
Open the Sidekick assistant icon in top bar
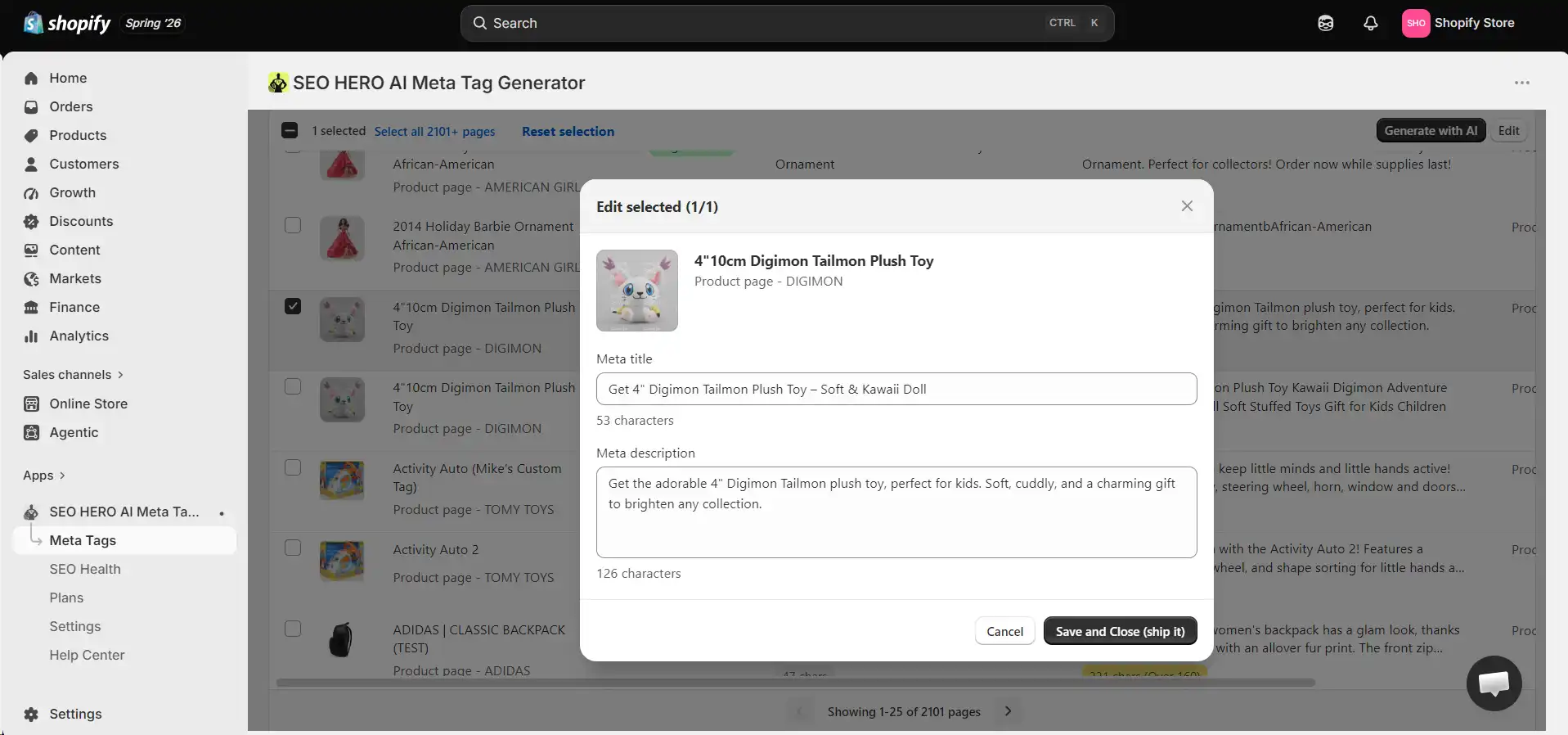(1326, 23)
